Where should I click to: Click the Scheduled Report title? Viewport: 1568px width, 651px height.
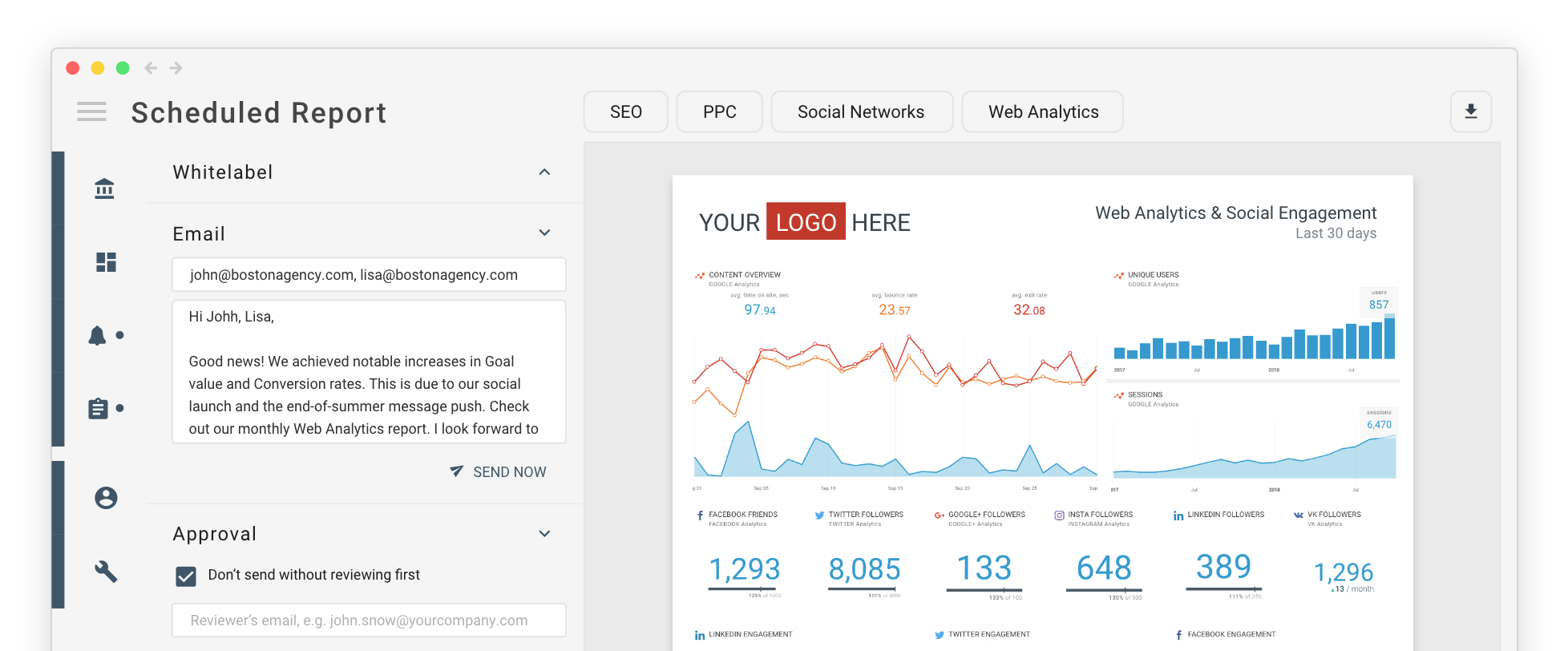pyautogui.click(x=259, y=113)
